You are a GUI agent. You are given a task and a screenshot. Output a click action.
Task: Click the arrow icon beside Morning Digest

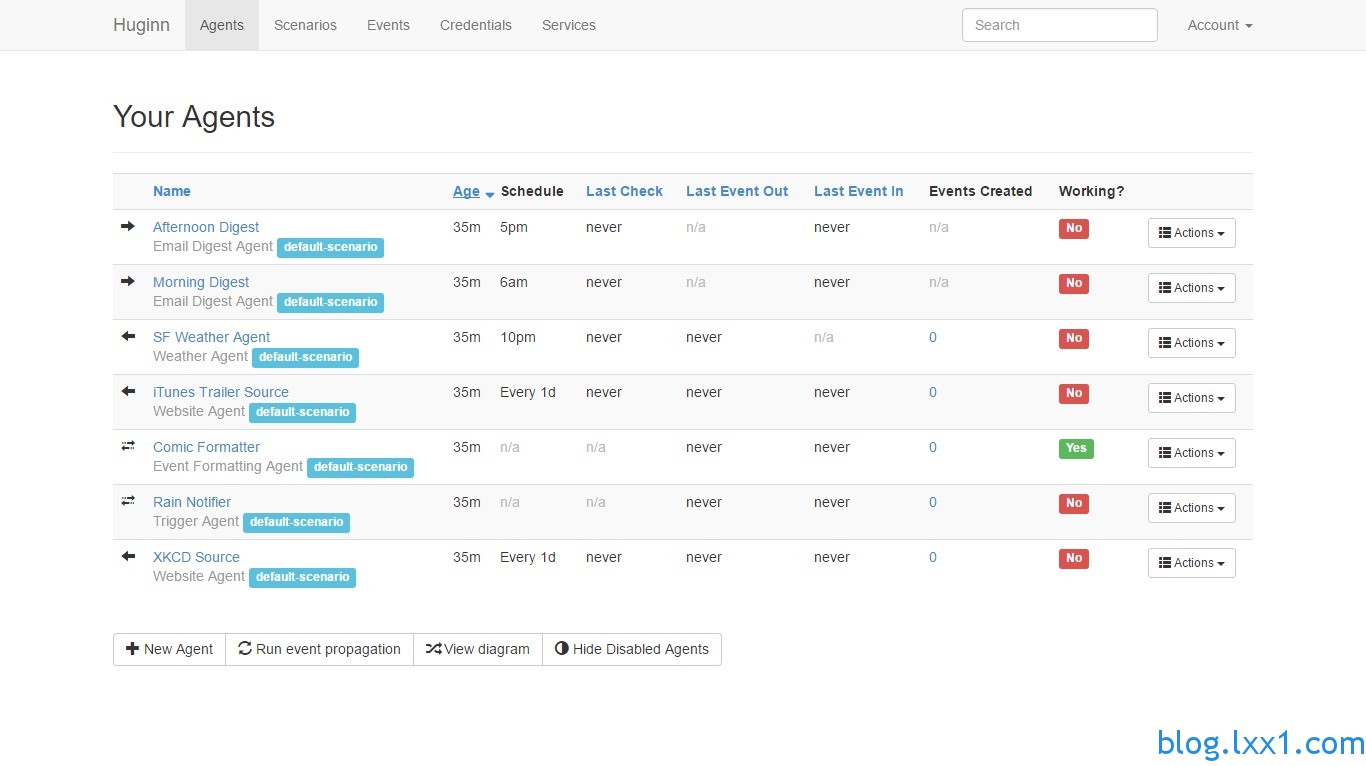[128, 281]
